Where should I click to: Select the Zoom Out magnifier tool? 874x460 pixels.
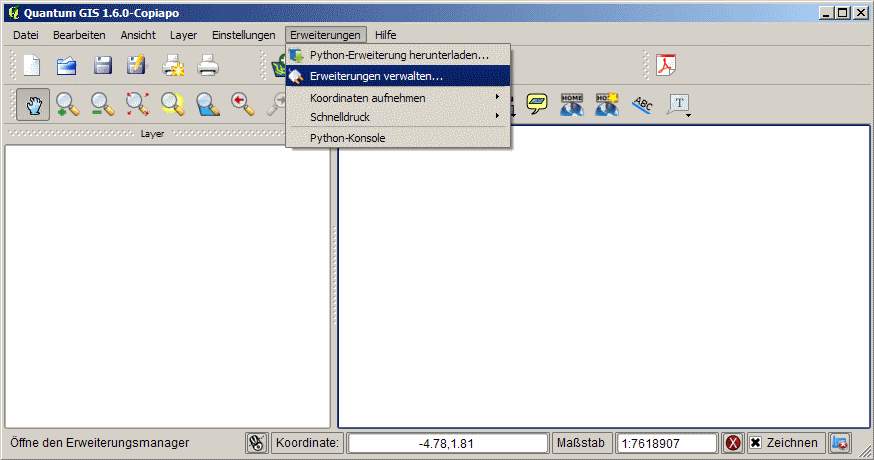pos(103,104)
